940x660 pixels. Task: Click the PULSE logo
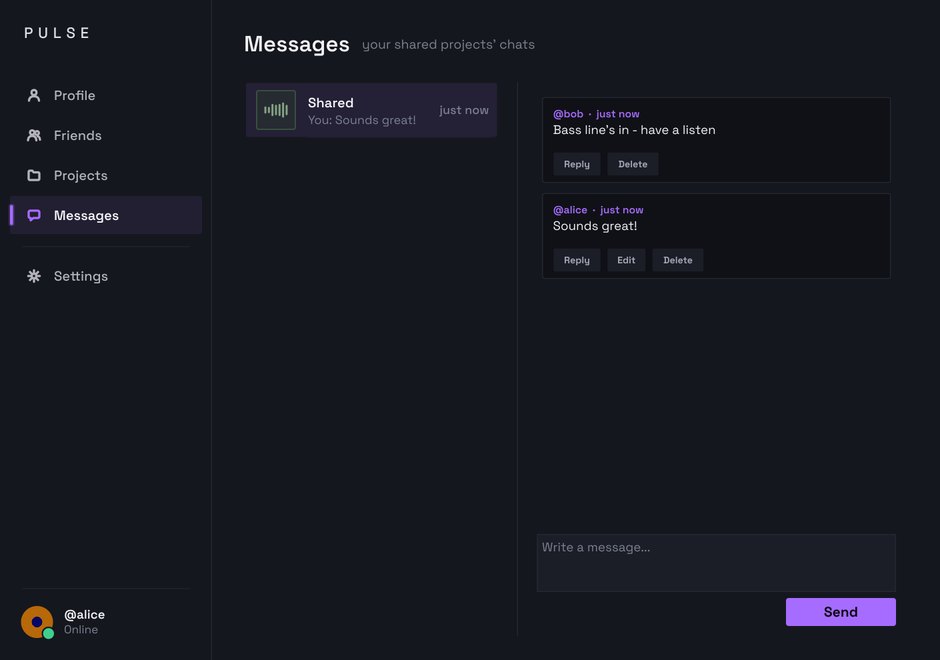click(x=57, y=33)
